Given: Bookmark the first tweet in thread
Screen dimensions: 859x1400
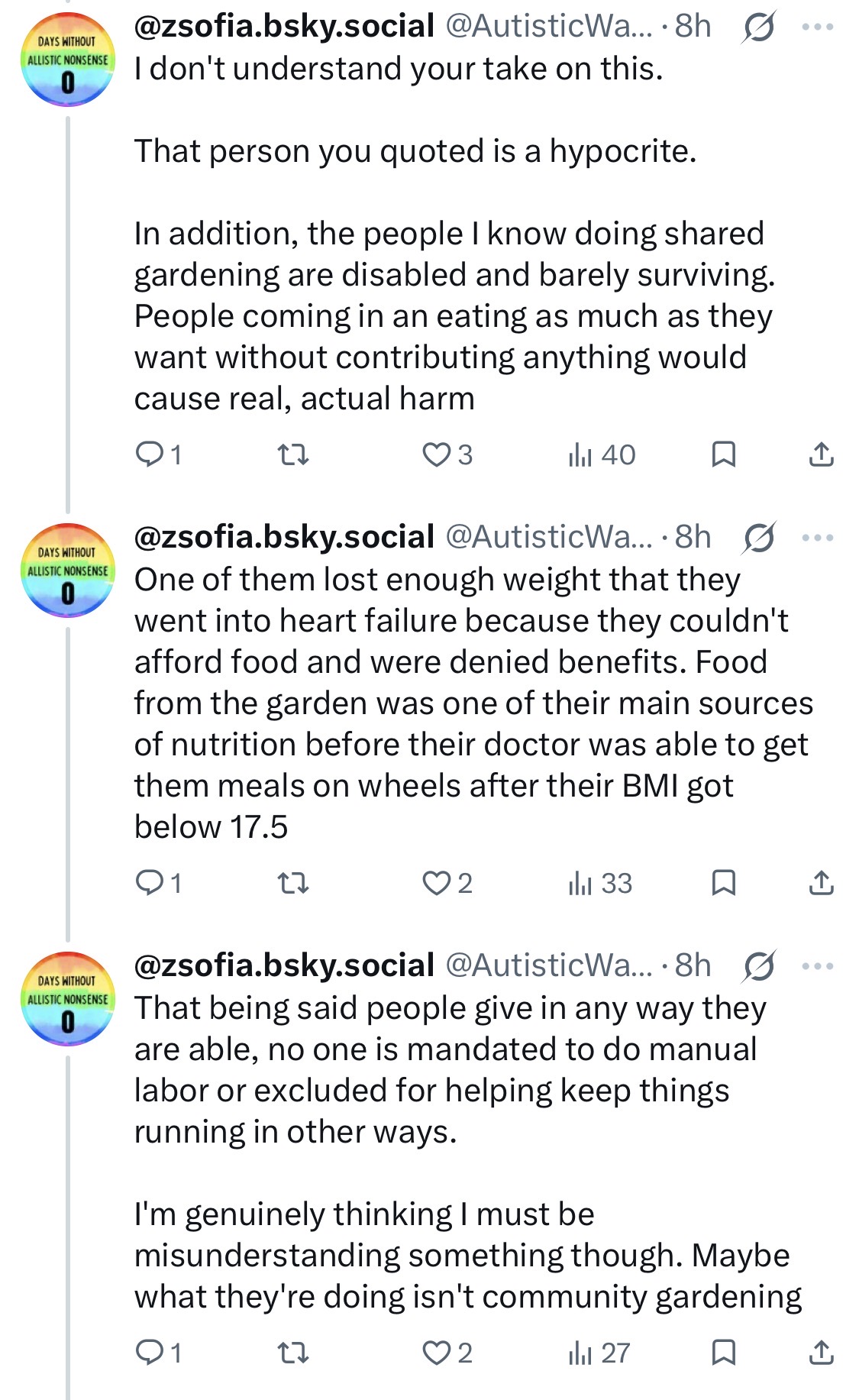Looking at the screenshot, I should click(x=723, y=454).
